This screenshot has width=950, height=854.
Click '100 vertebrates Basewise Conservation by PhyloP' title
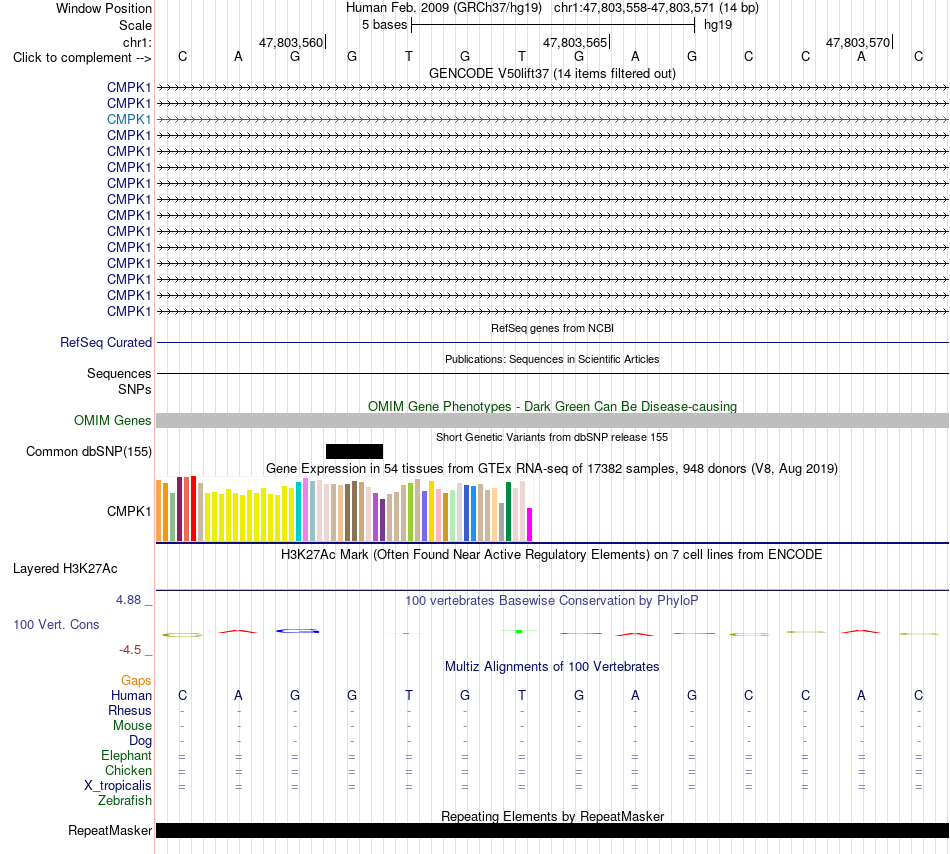[x=552, y=600]
